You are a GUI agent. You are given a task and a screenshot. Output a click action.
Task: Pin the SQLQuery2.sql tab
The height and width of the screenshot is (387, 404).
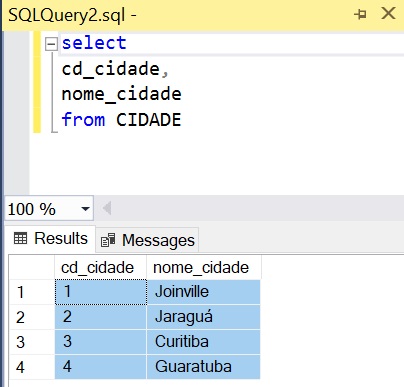pyautogui.click(x=360, y=14)
